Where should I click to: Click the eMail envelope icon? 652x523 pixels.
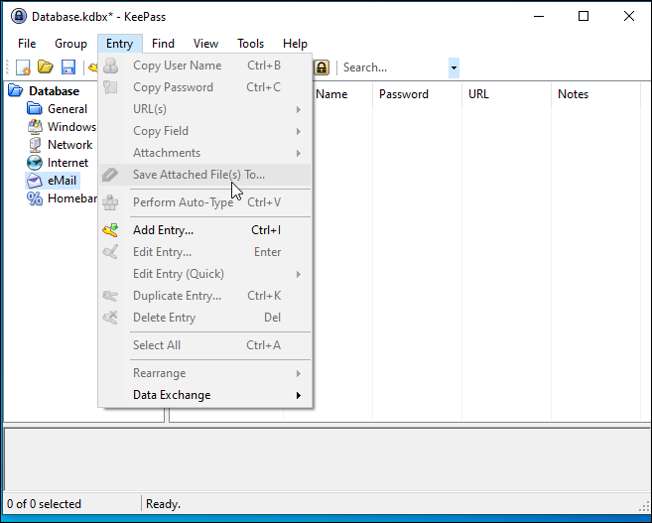35,180
